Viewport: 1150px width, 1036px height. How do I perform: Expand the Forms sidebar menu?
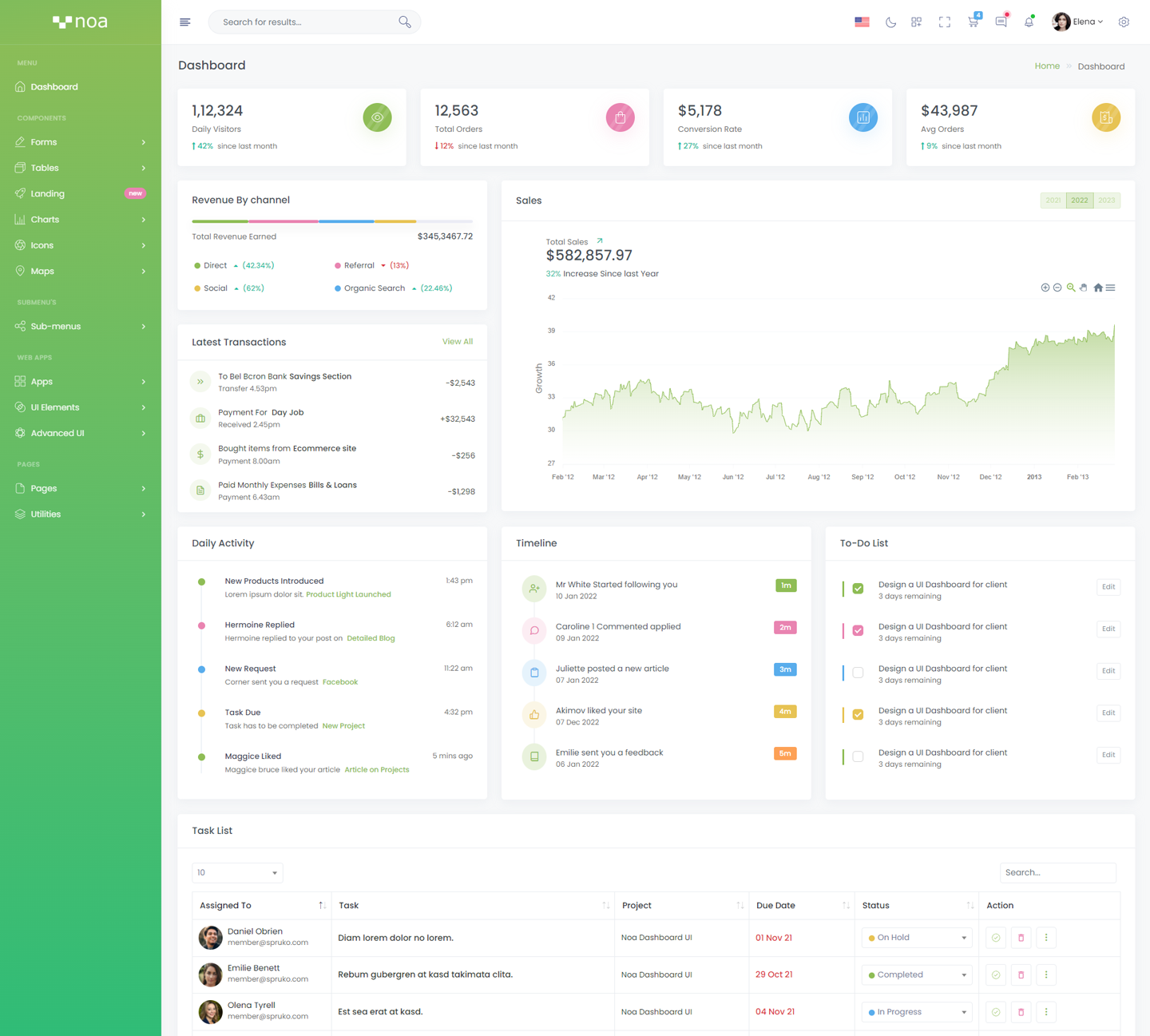point(80,142)
